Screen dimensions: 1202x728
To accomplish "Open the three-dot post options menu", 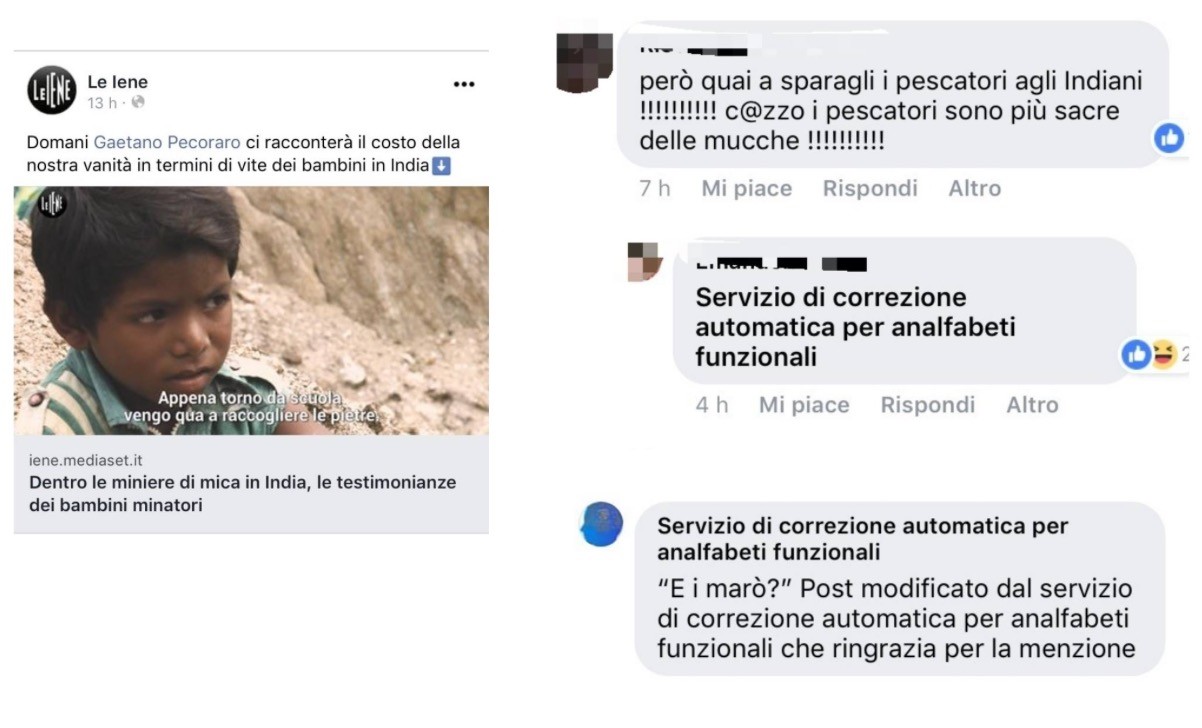I will (464, 85).
